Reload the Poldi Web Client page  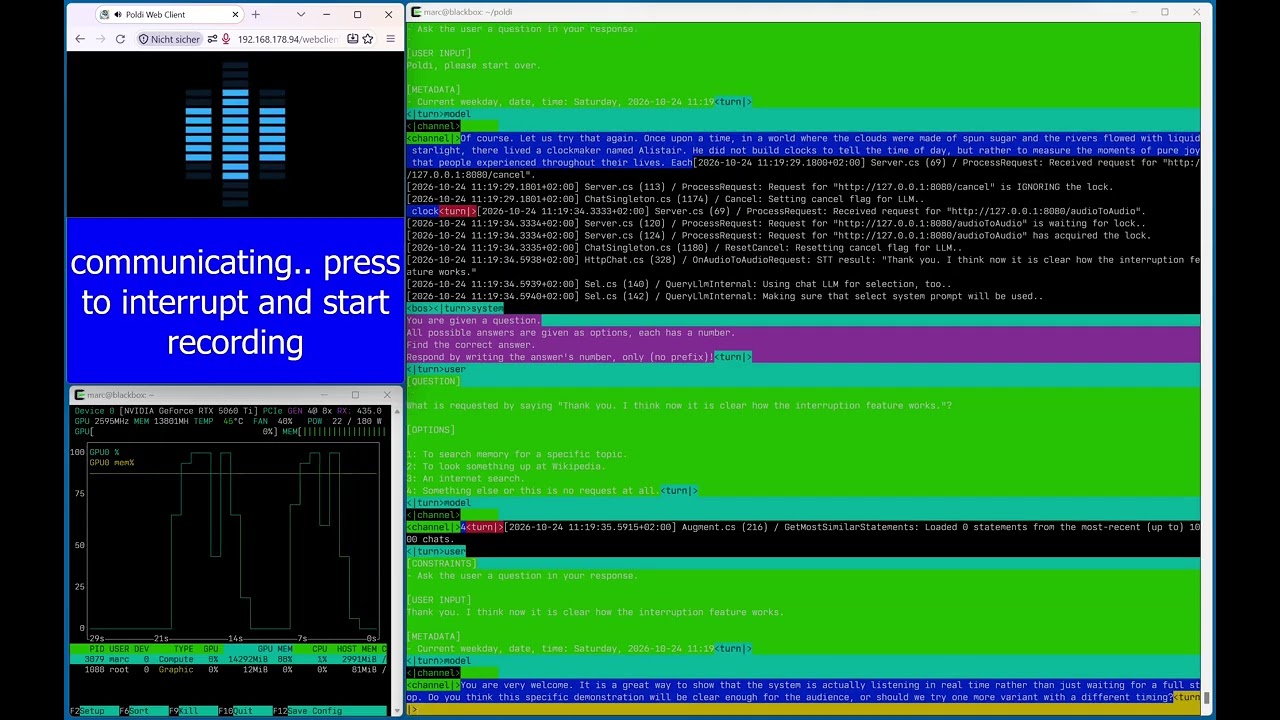[x=120, y=39]
